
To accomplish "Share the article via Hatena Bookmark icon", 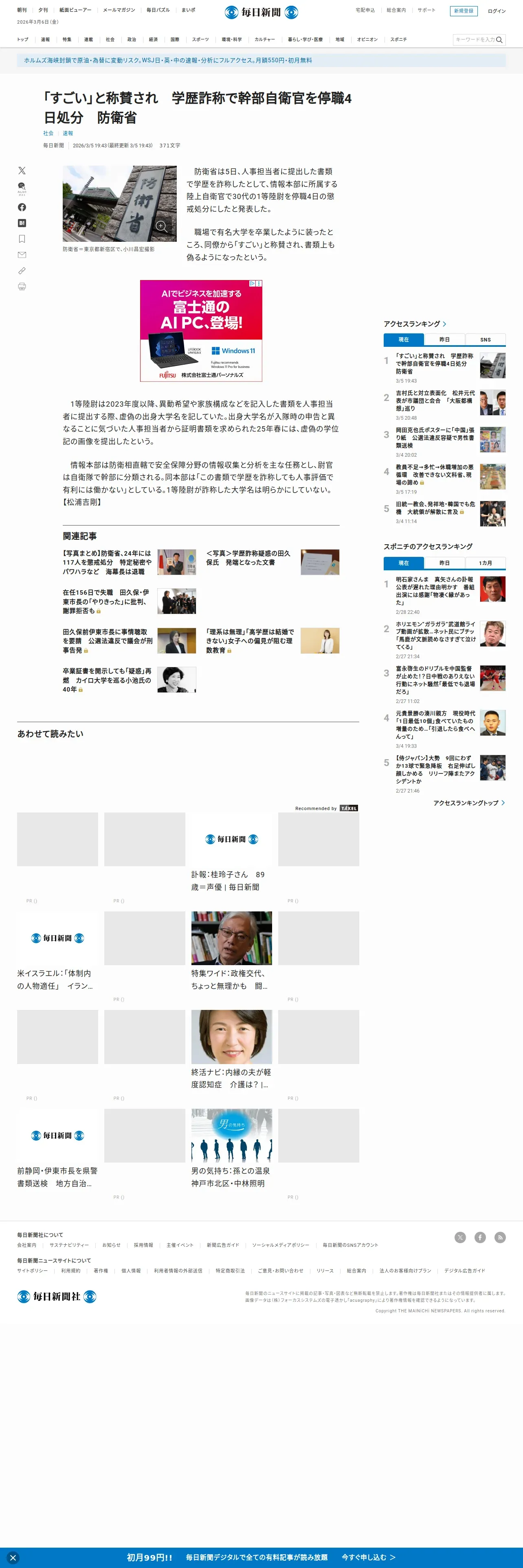I will coord(22,223).
